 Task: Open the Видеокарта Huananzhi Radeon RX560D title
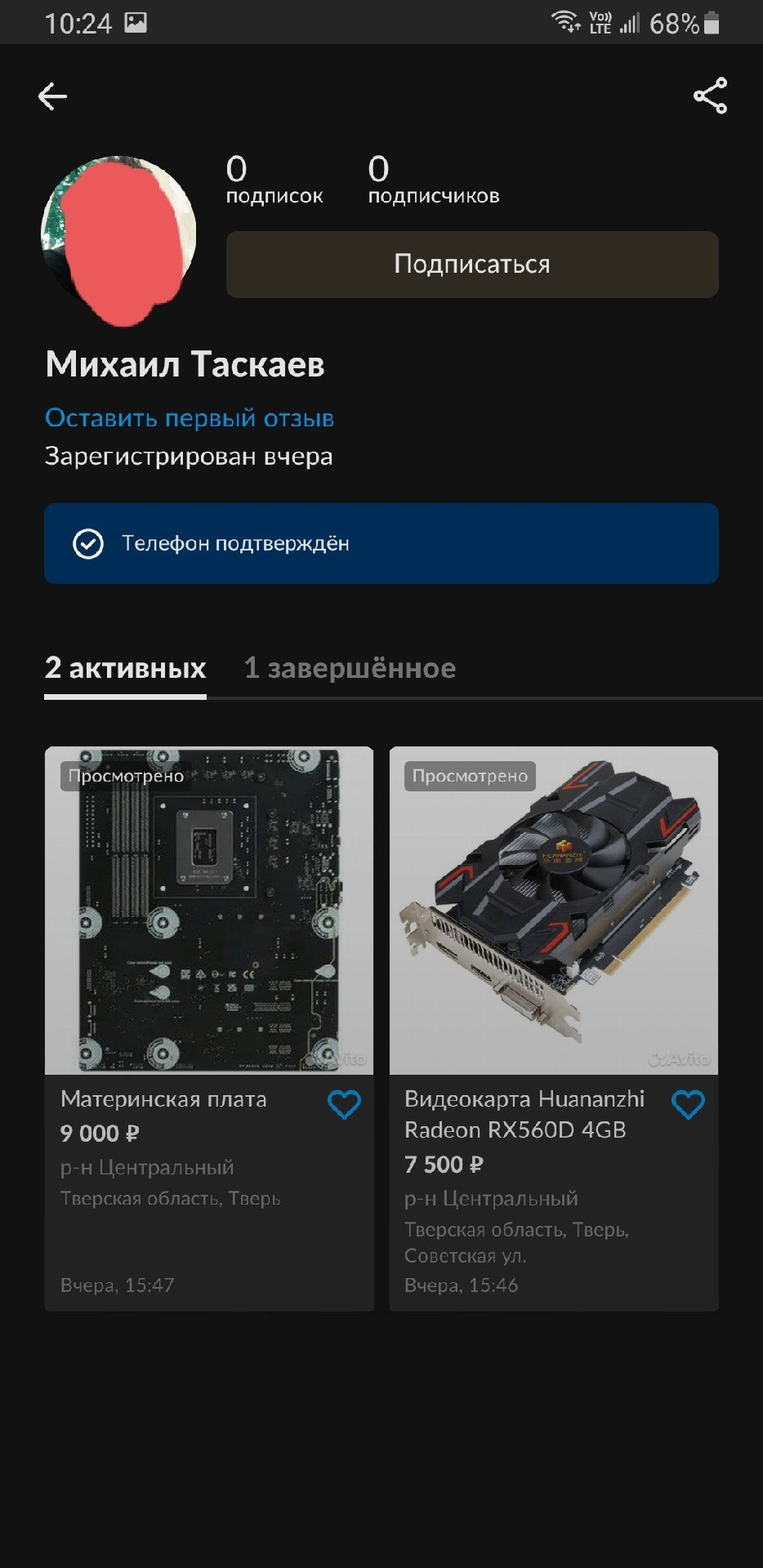pos(524,1114)
